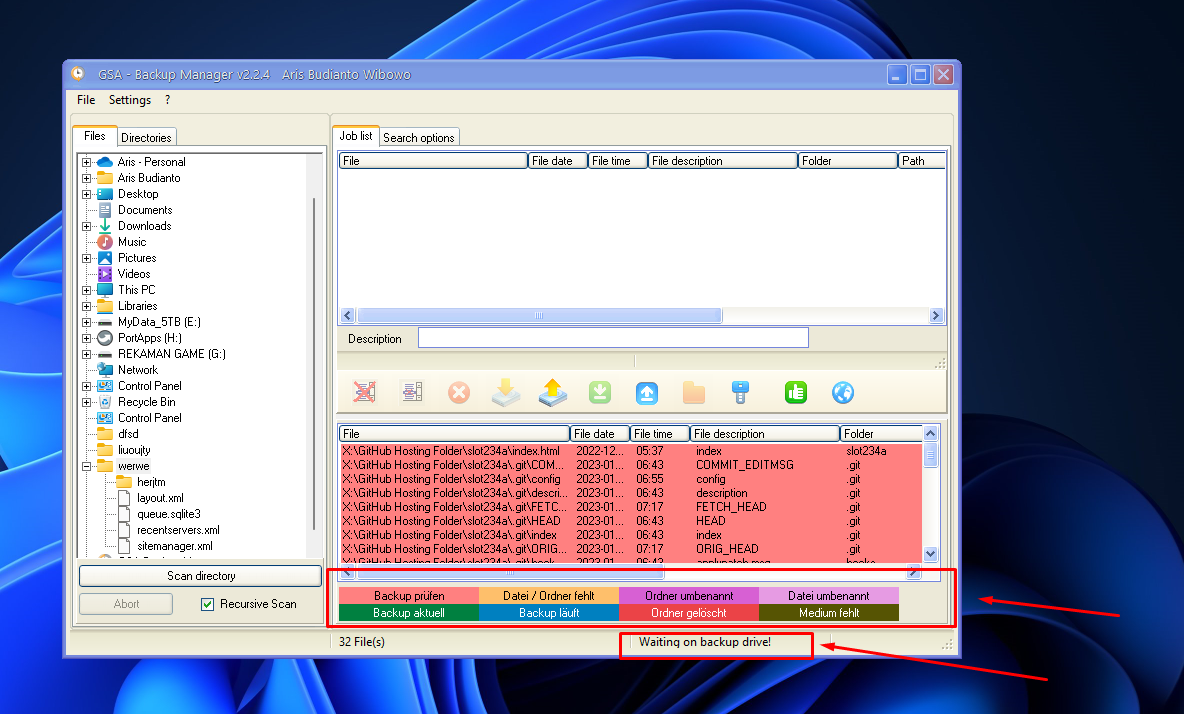
Task: Click the Recycle Bin icon
Action: point(105,402)
